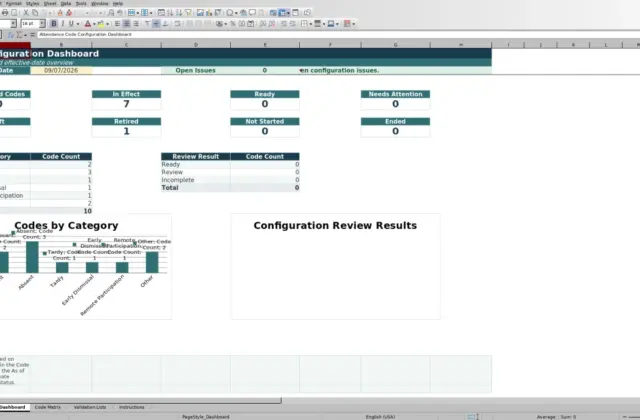Viewport: 640px width, 420px height.
Task: Click the Insert Chart icon
Action: coord(209,13)
